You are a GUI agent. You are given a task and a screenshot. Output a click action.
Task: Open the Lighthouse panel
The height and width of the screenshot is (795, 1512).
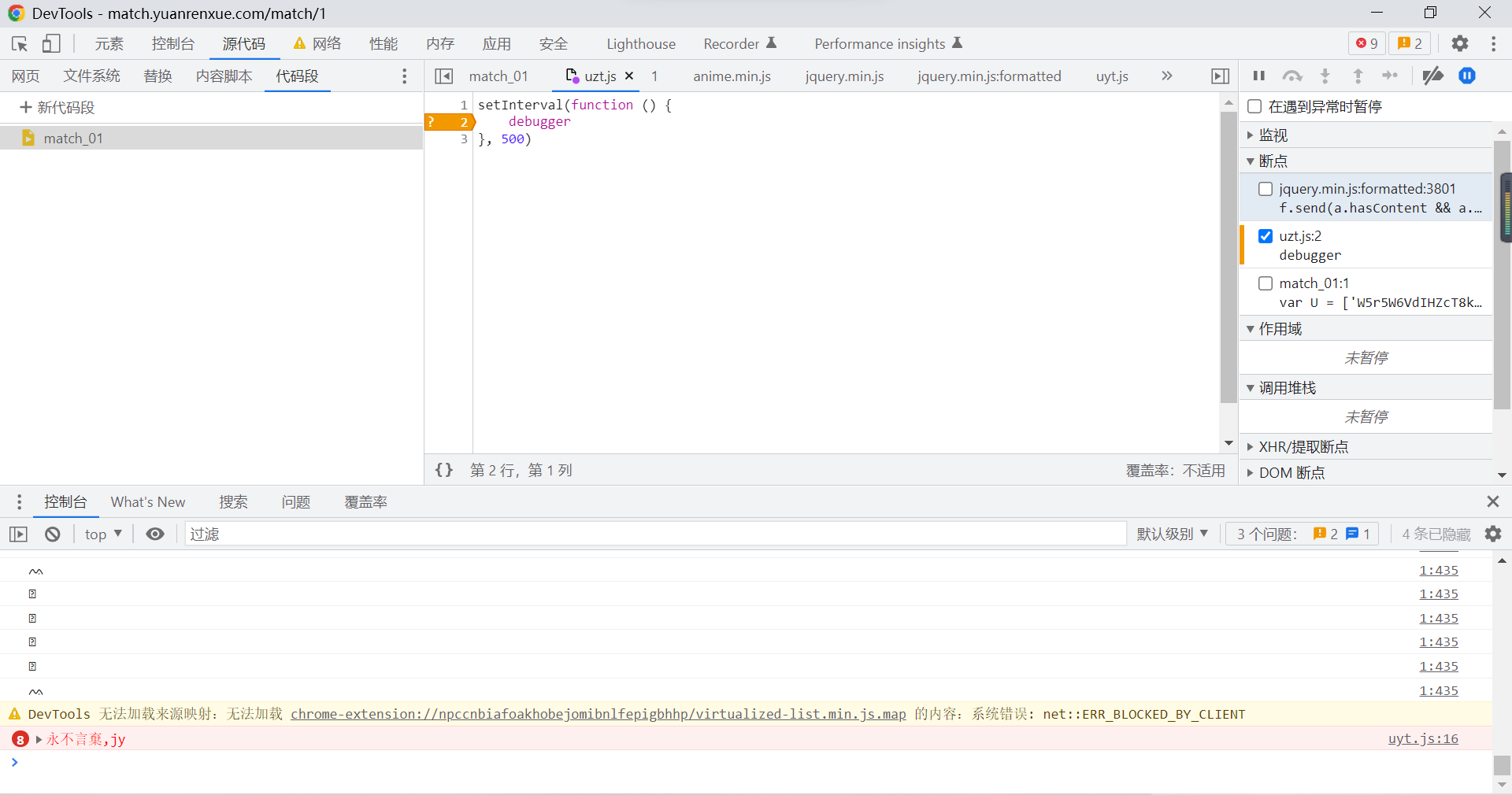point(641,44)
